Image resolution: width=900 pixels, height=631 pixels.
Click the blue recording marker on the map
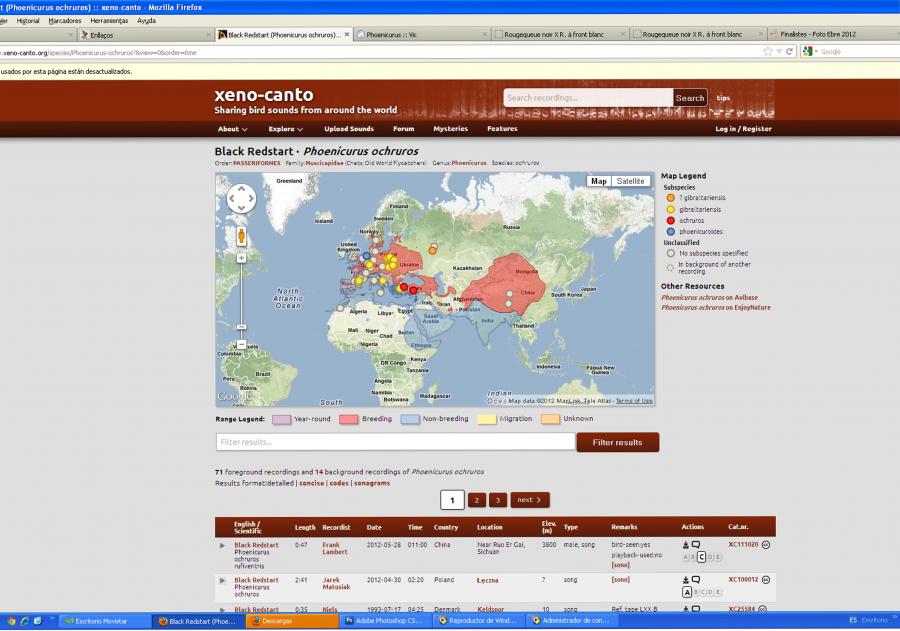(x=366, y=256)
